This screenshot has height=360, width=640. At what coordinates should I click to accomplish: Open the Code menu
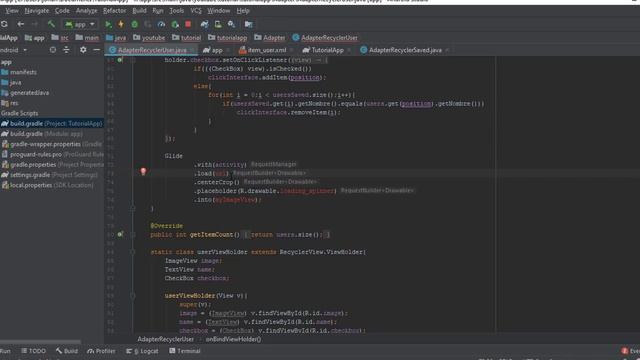[x=62, y=11]
